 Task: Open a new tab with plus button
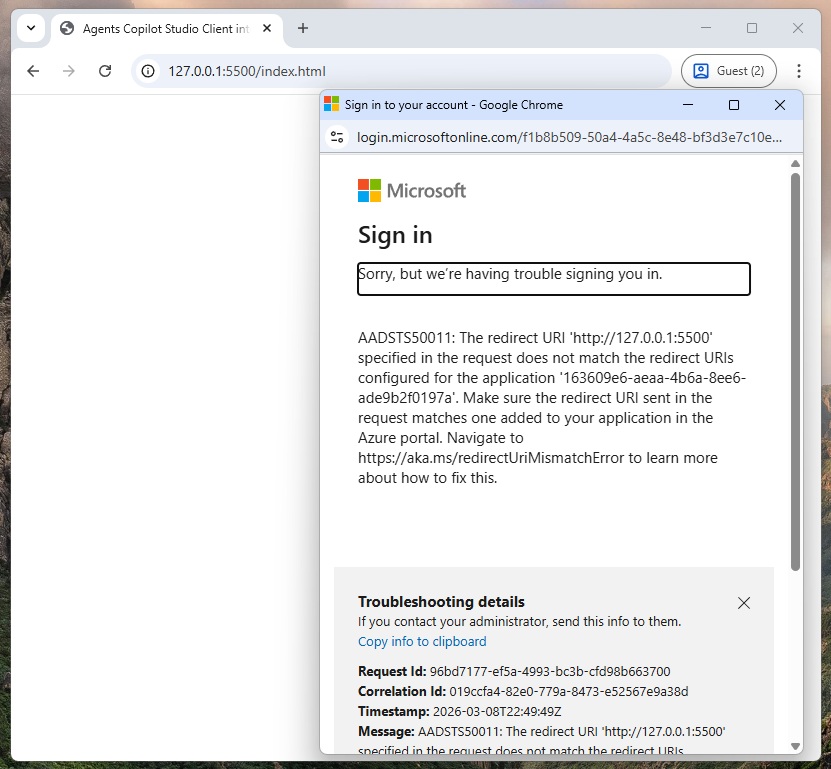click(x=303, y=28)
